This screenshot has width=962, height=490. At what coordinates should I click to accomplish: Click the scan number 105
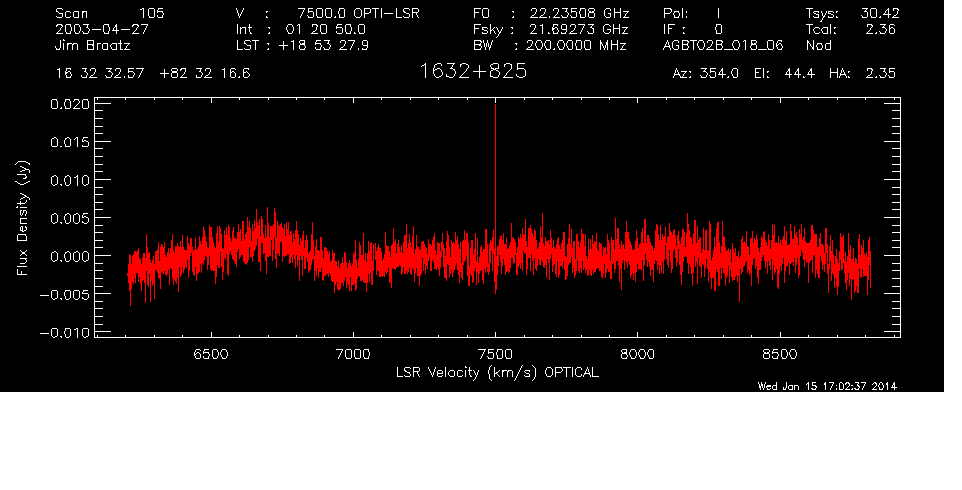click(151, 13)
